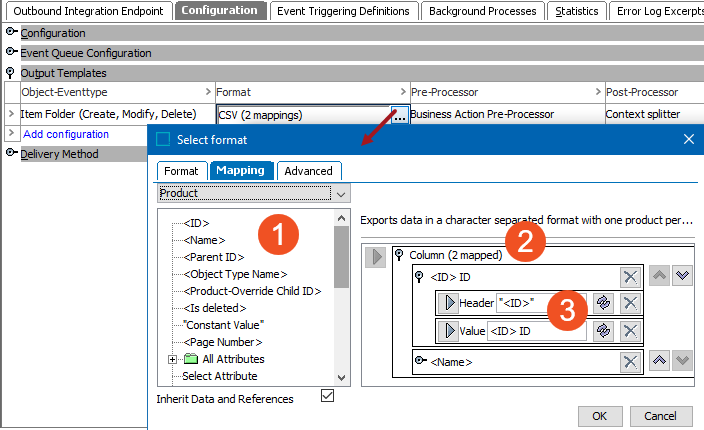Expand the Delivery Method section

(11, 153)
